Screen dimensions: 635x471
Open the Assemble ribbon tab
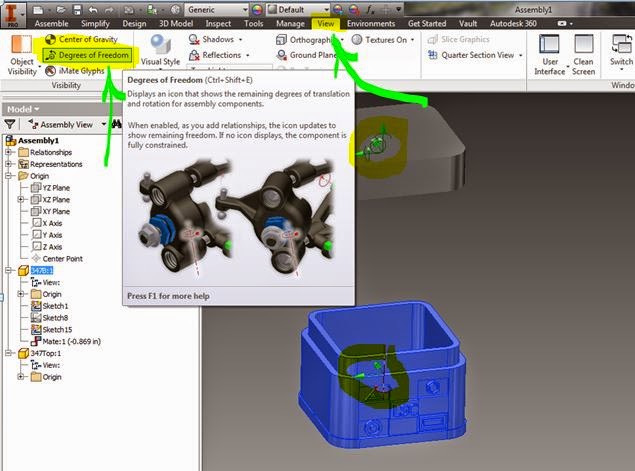51,23
